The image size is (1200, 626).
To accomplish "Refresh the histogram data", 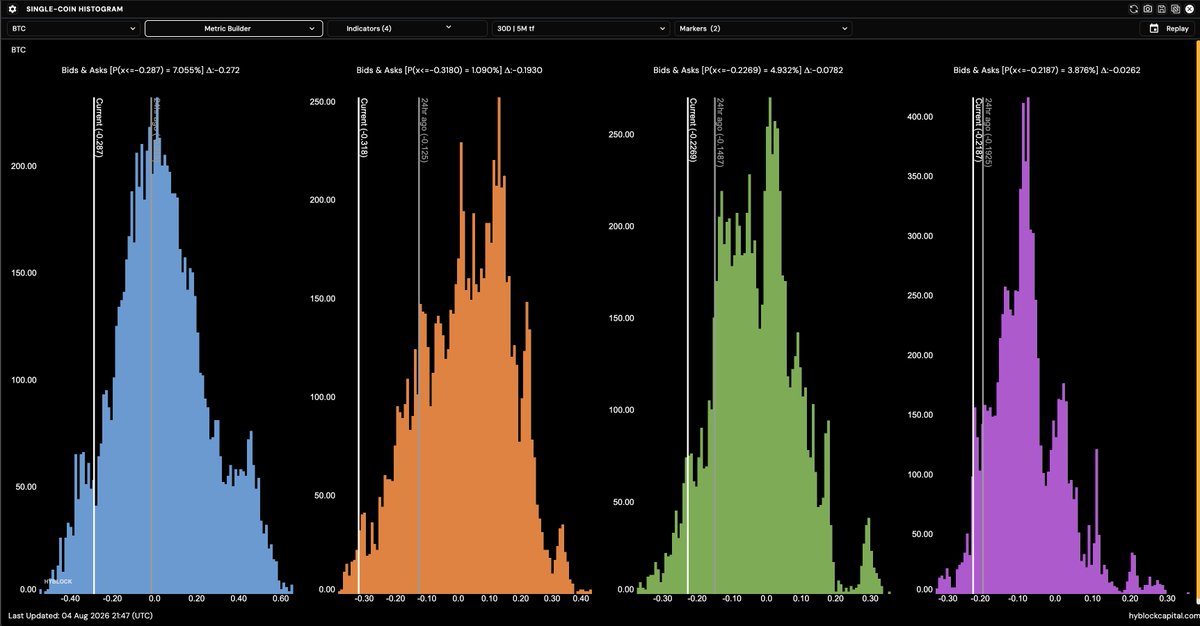I will pos(1134,9).
